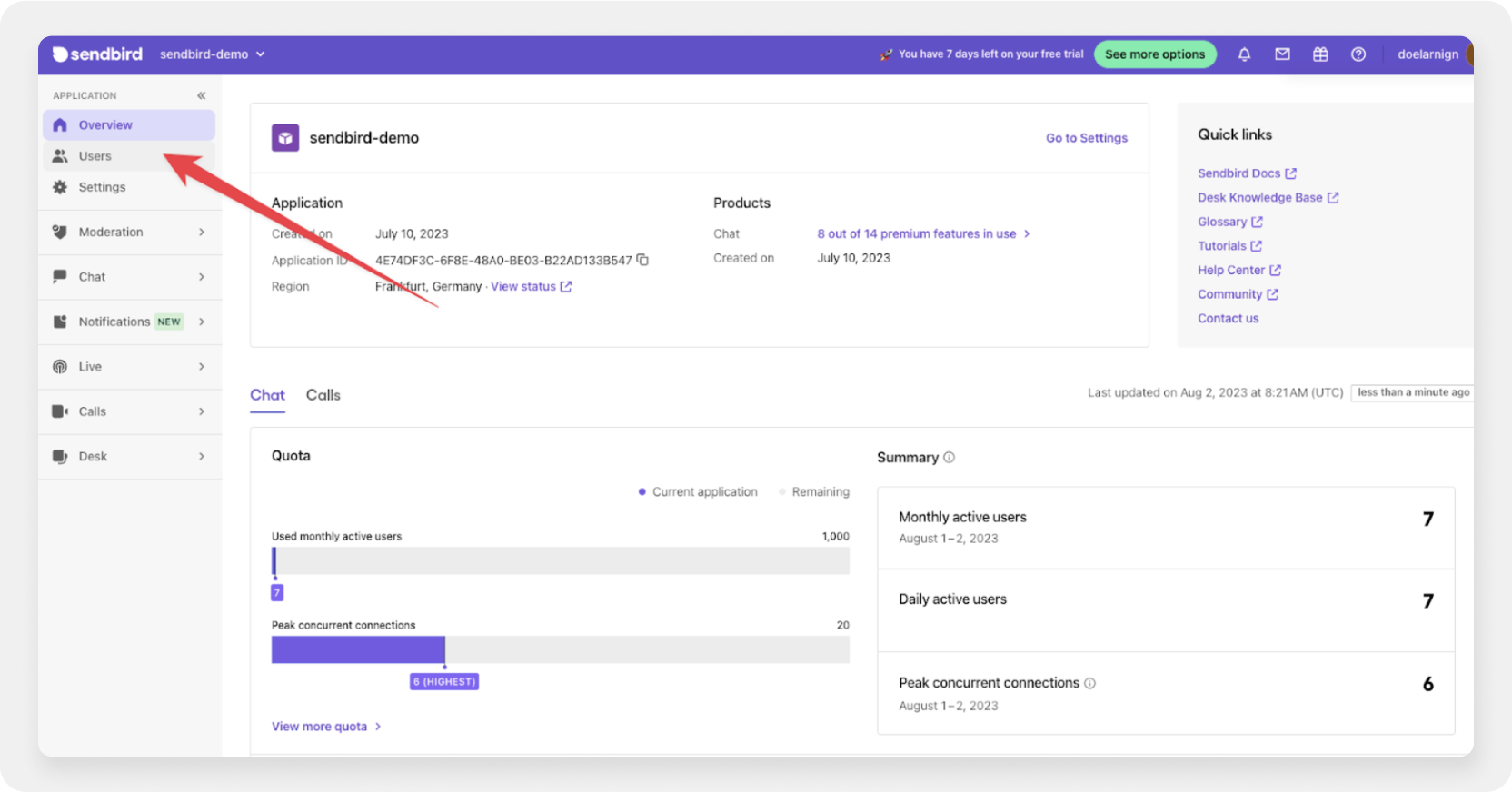Screen dimensions: 1512x792
Task: Open Users in the sidebar
Action: [129, 156]
